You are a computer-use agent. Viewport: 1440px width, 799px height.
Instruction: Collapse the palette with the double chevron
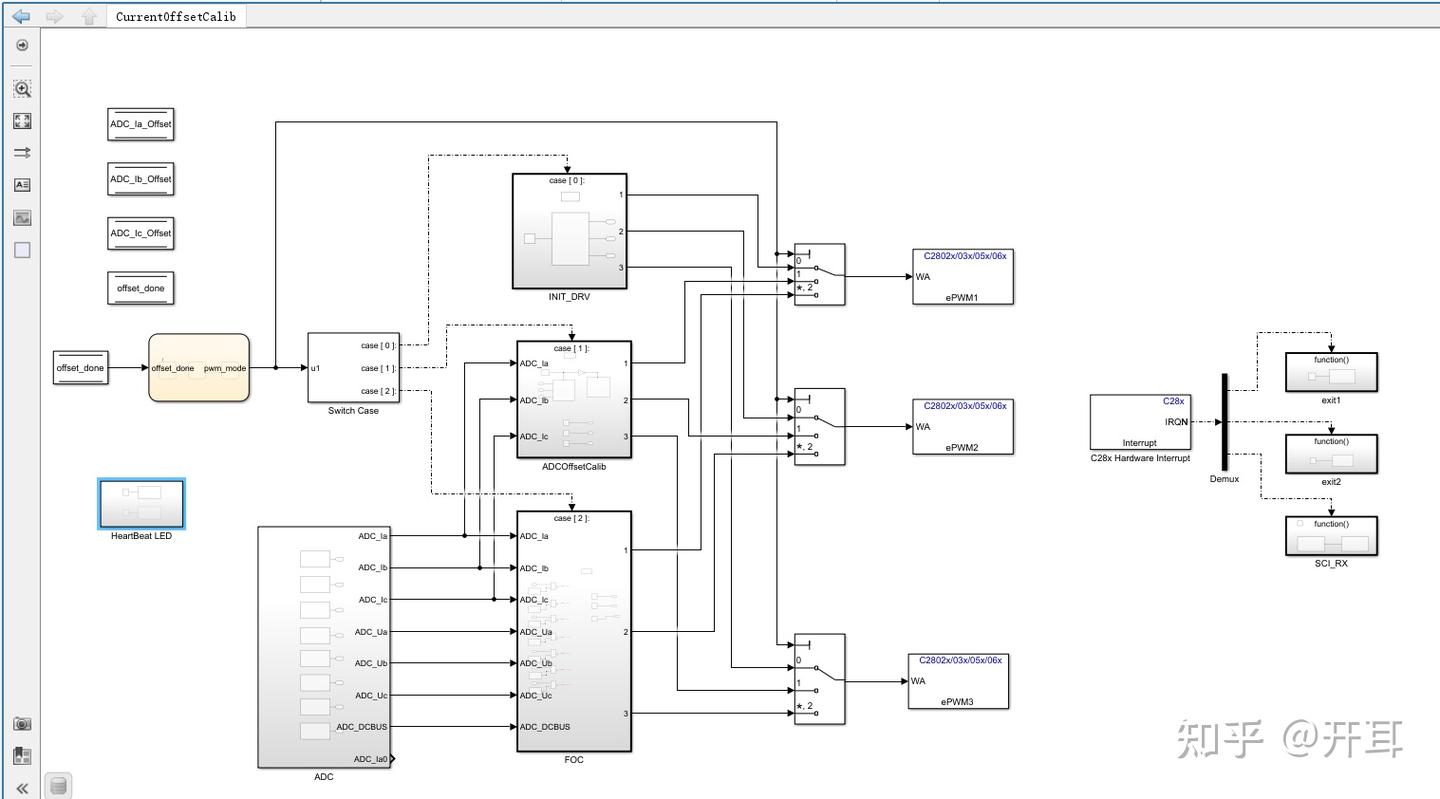point(21,788)
